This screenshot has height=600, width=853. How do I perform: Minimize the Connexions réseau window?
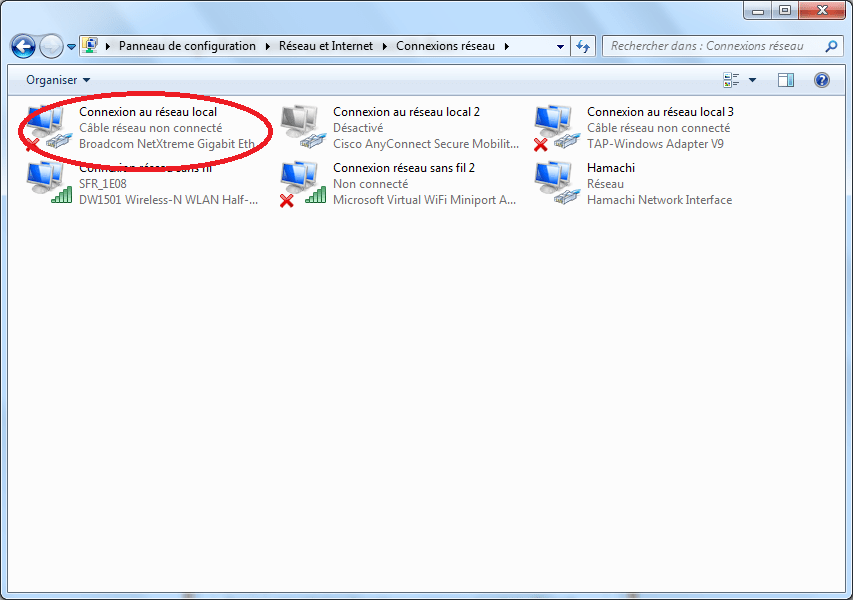pos(758,10)
